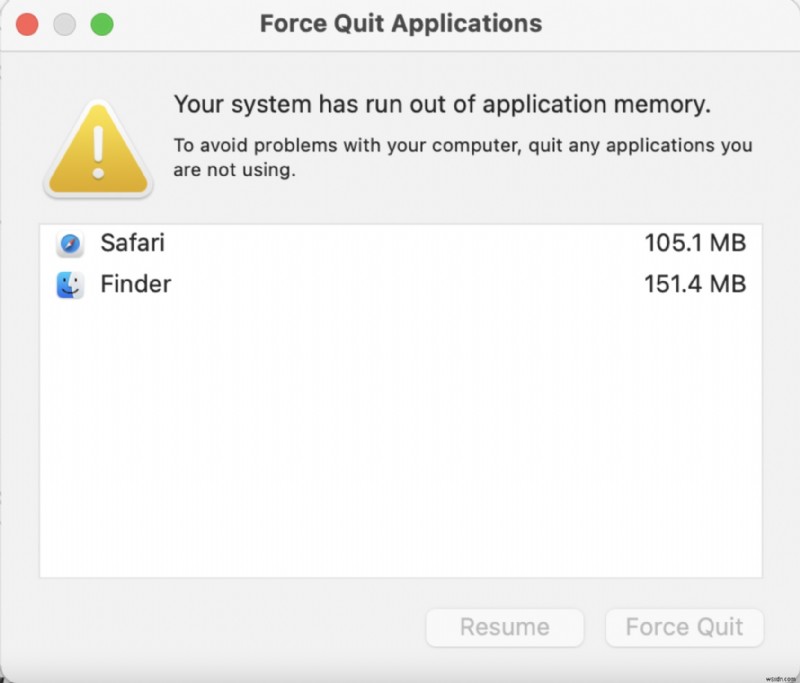Image resolution: width=800 pixels, height=683 pixels.
Task: Click the Resume button
Action: click(505, 627)
